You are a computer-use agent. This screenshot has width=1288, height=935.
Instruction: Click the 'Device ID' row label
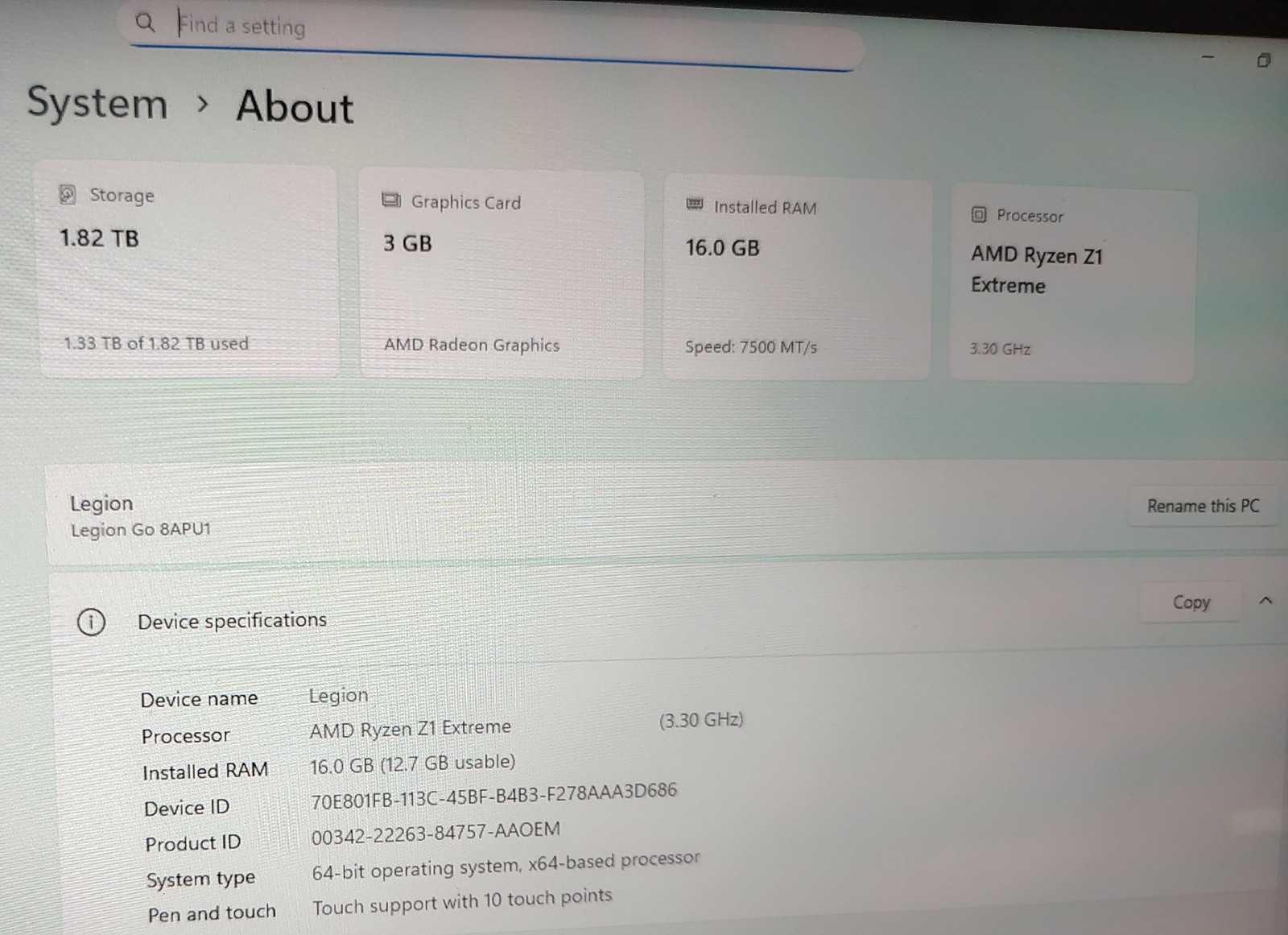187,807
